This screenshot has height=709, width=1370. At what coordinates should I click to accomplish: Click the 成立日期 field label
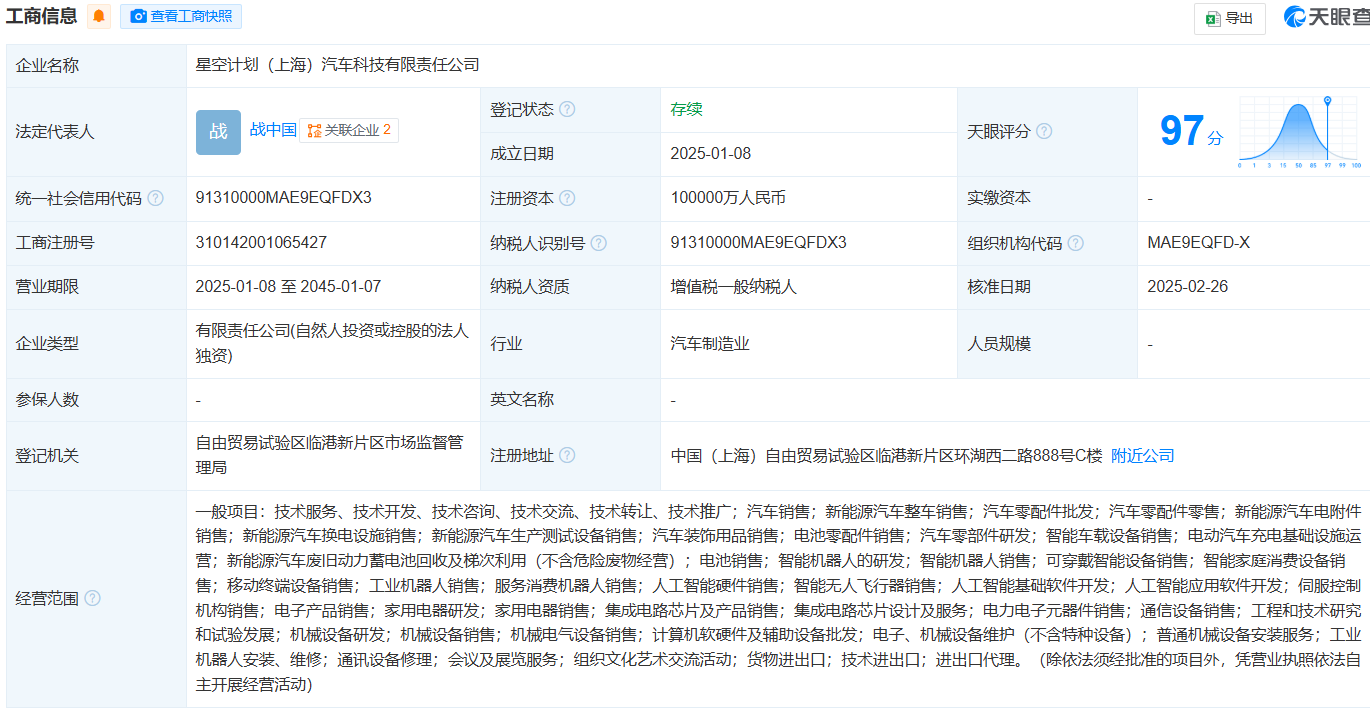click(x=522, y=154)
